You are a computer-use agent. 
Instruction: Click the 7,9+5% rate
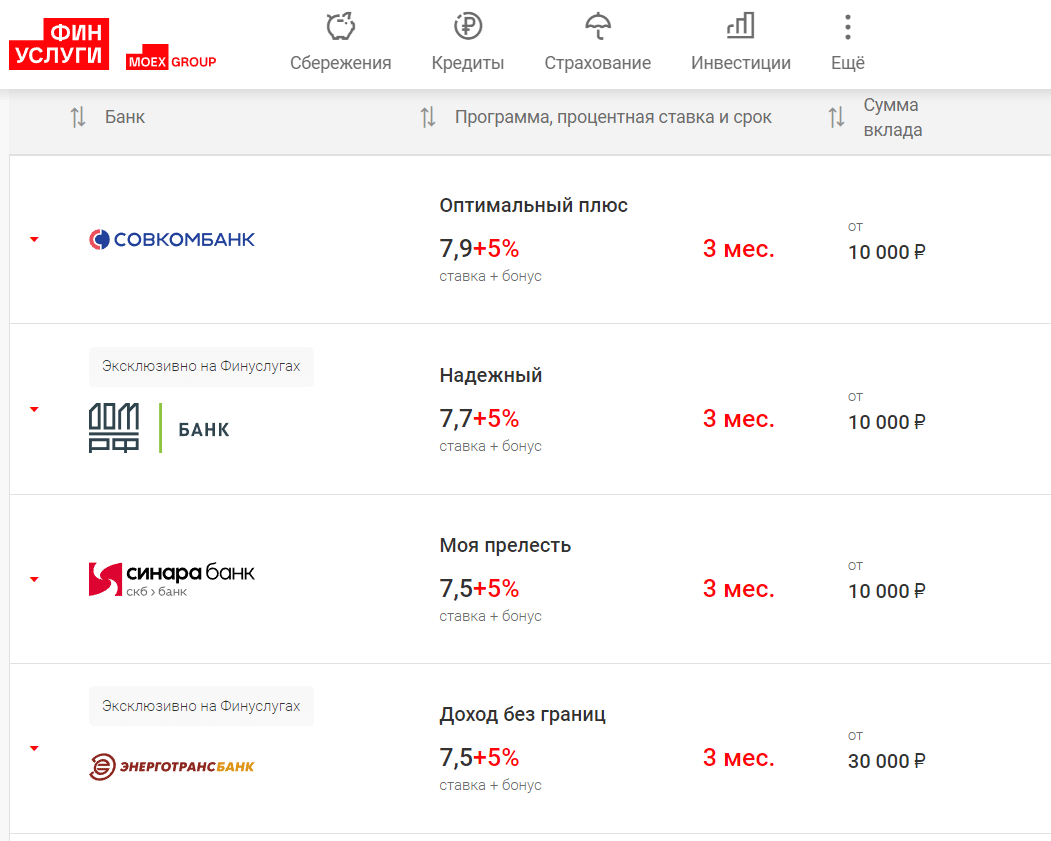(479, 249)
